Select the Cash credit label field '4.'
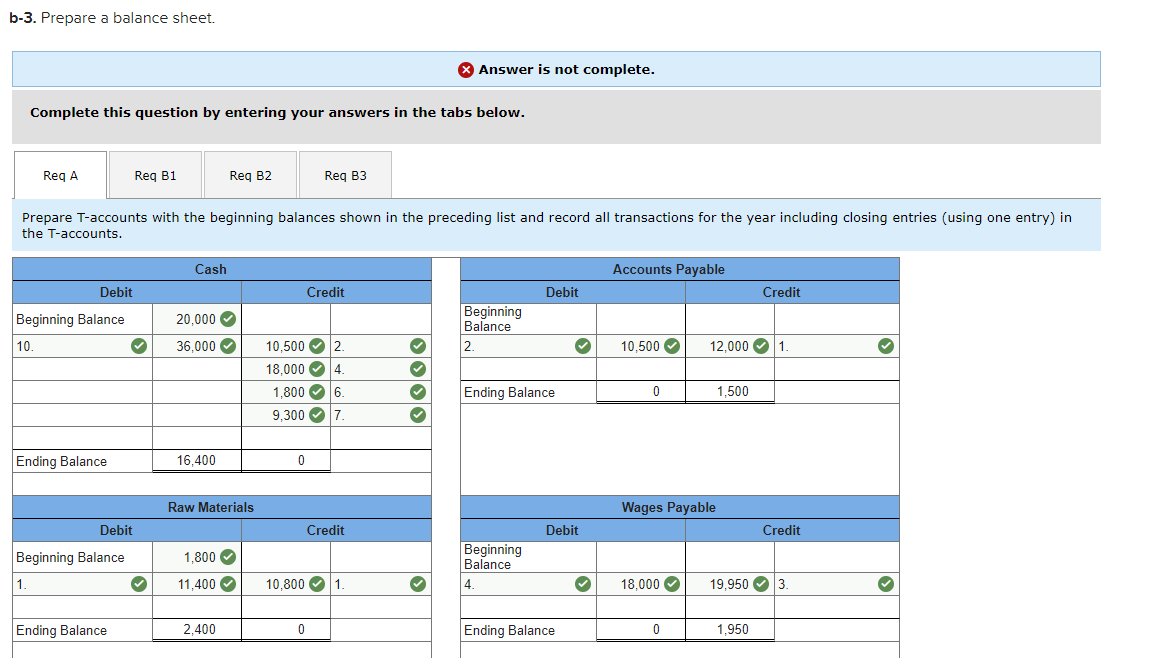 380,369
